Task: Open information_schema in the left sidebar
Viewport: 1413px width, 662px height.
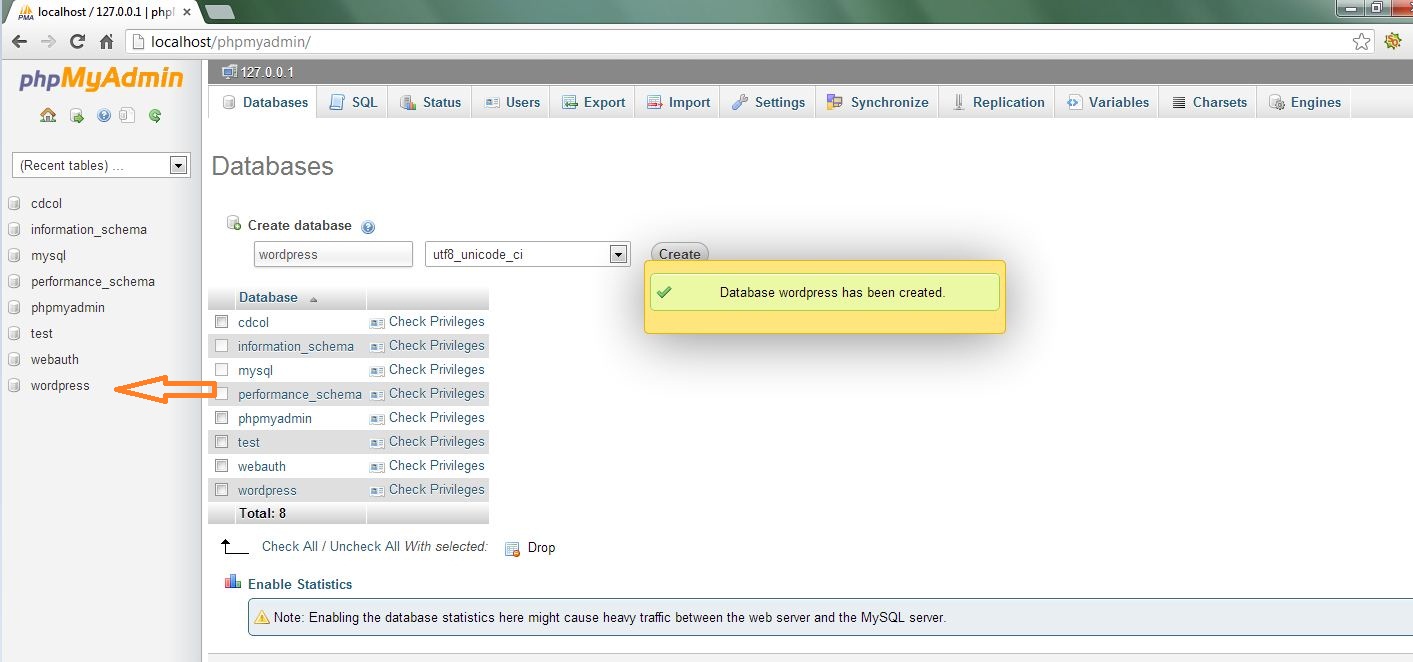Action: [x=89, y=229]
